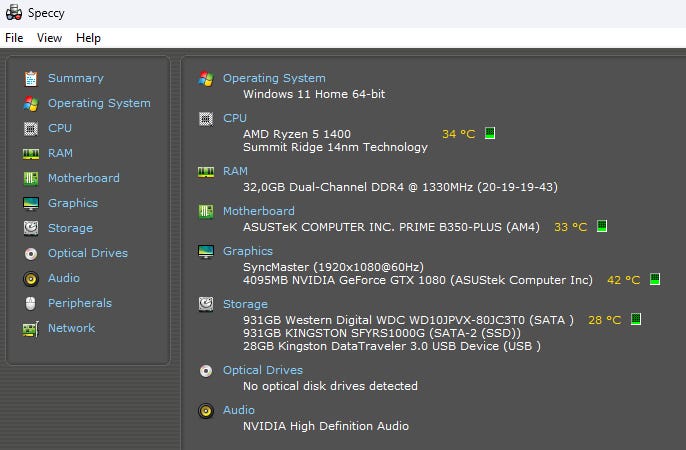686x450 pixels.
Task: Click the Graphics monitor icon in main panel
Action: coord(206,251)
